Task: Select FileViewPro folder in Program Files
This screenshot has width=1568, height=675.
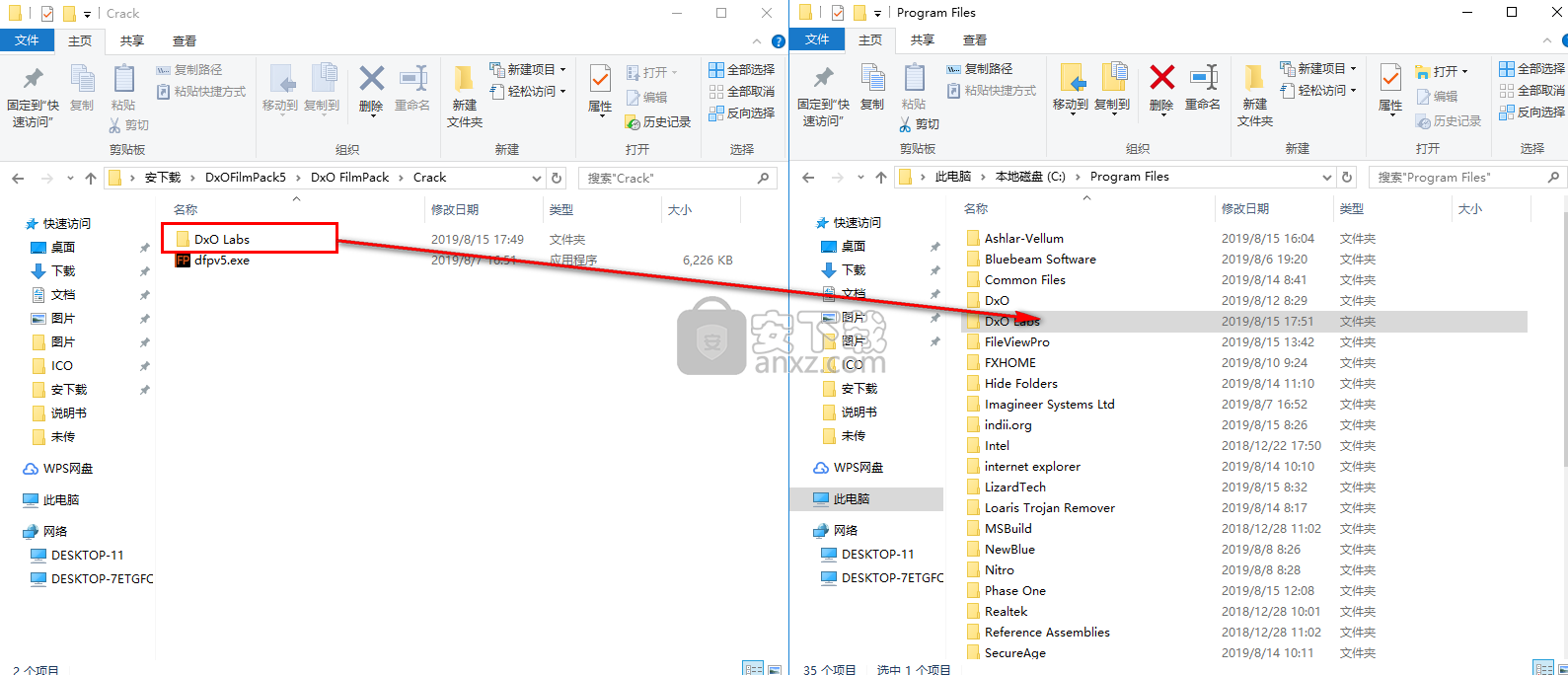Action: [x=1017, y=342]
